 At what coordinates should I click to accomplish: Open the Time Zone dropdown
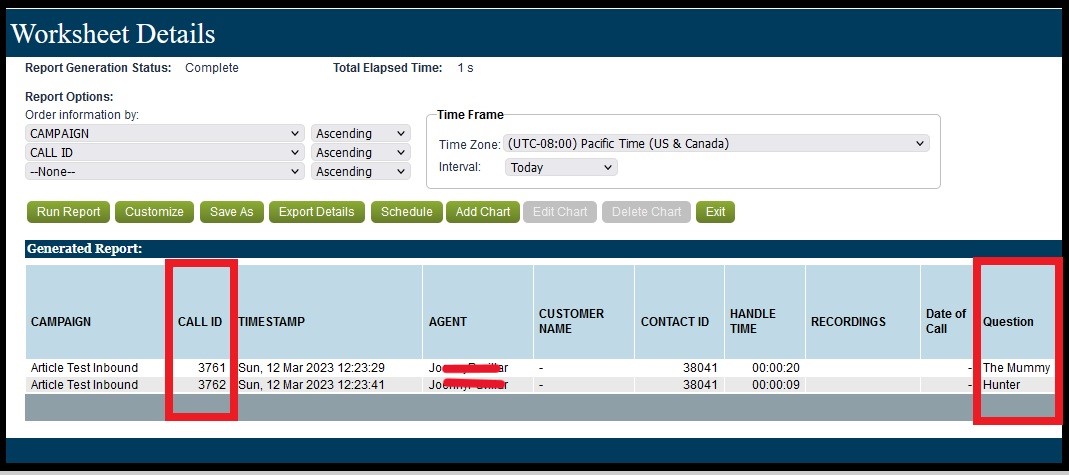coord(716,144)
